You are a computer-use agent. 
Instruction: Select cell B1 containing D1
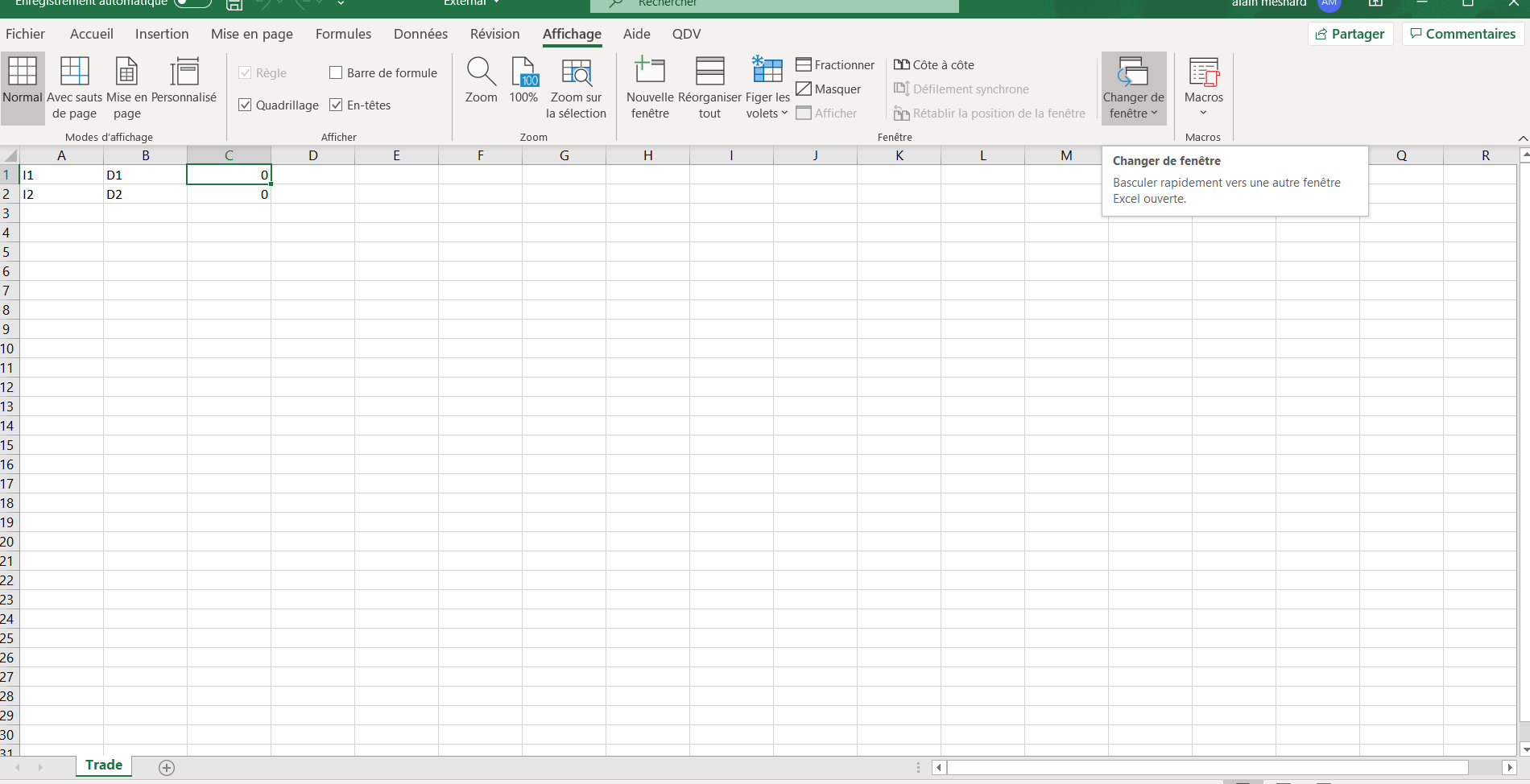(x=145, y=175)
